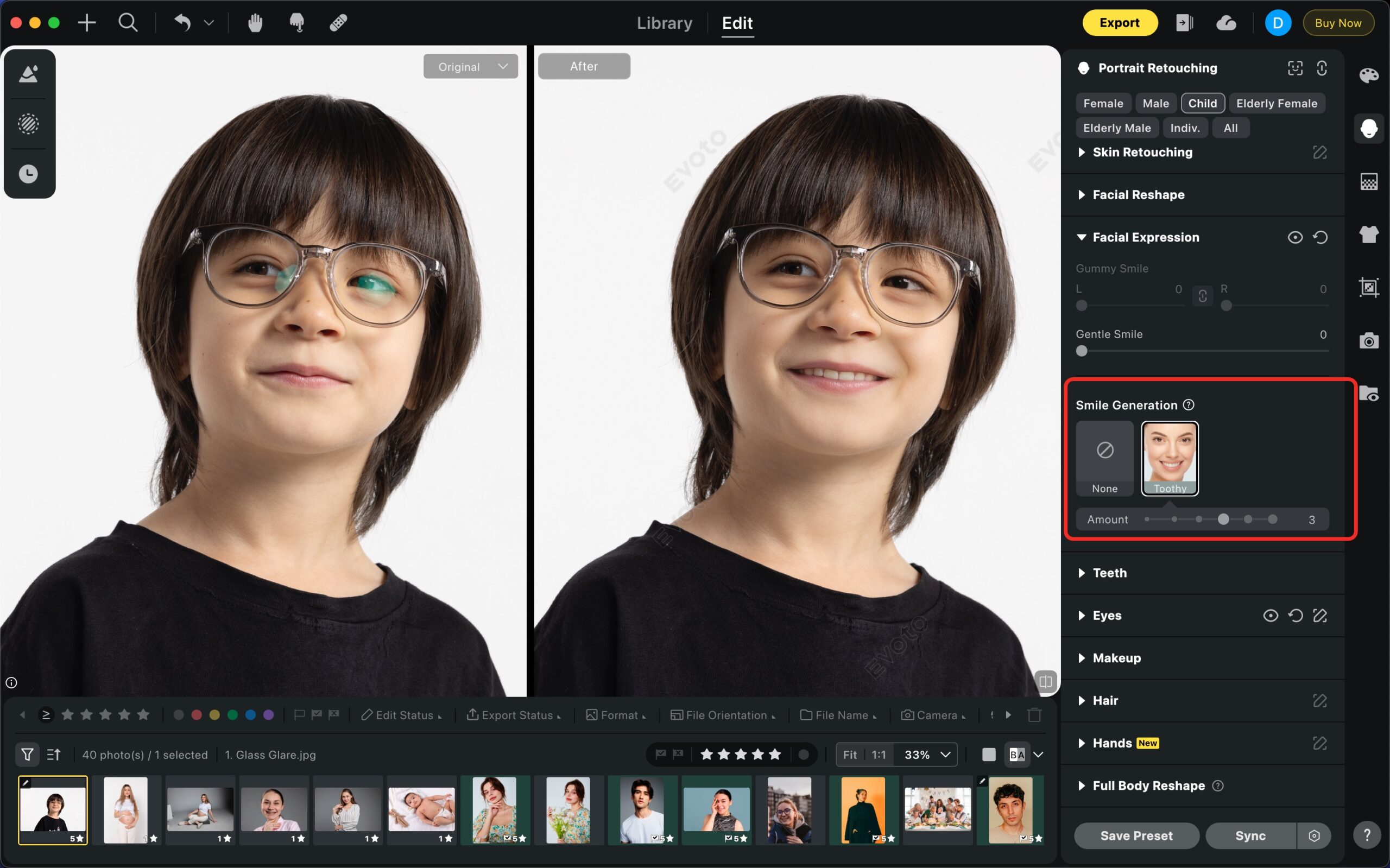Click the Export button

[1119, 23]
